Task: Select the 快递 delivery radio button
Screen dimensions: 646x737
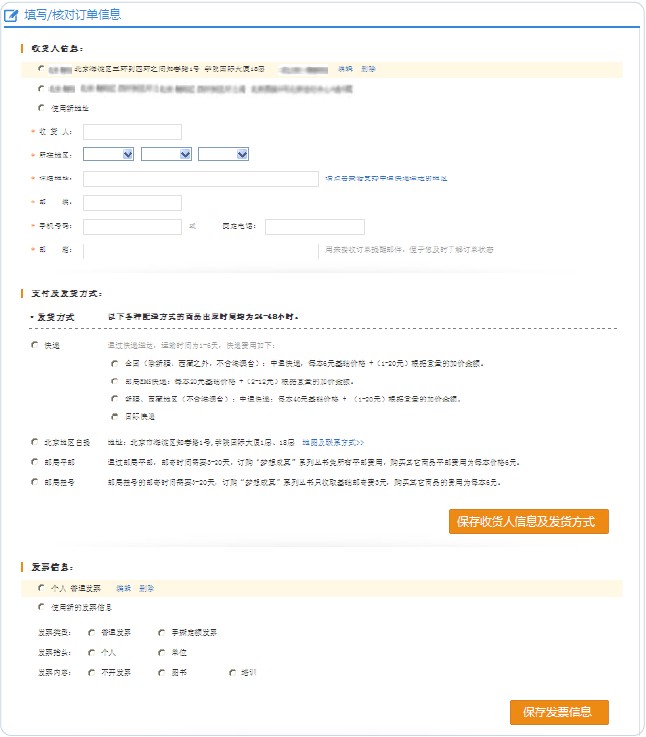Action: point(35,345)
